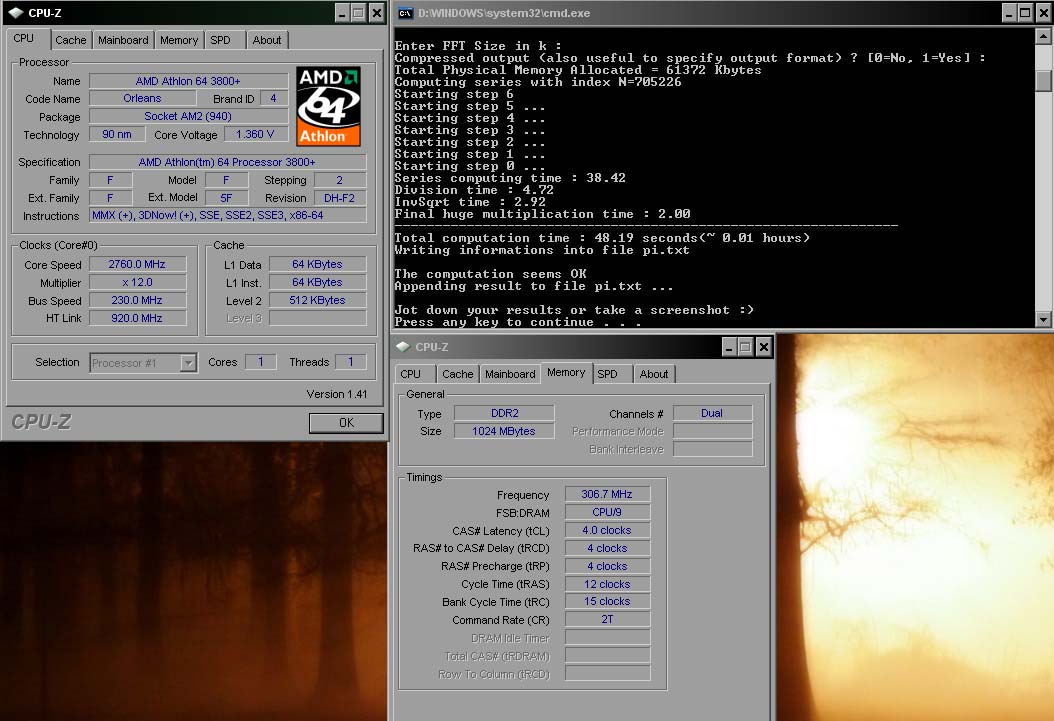This screenshot has height=721, width=1054.
Task: Open the Memory tab in the top CPU-Z window
Action: click(179, 40)
